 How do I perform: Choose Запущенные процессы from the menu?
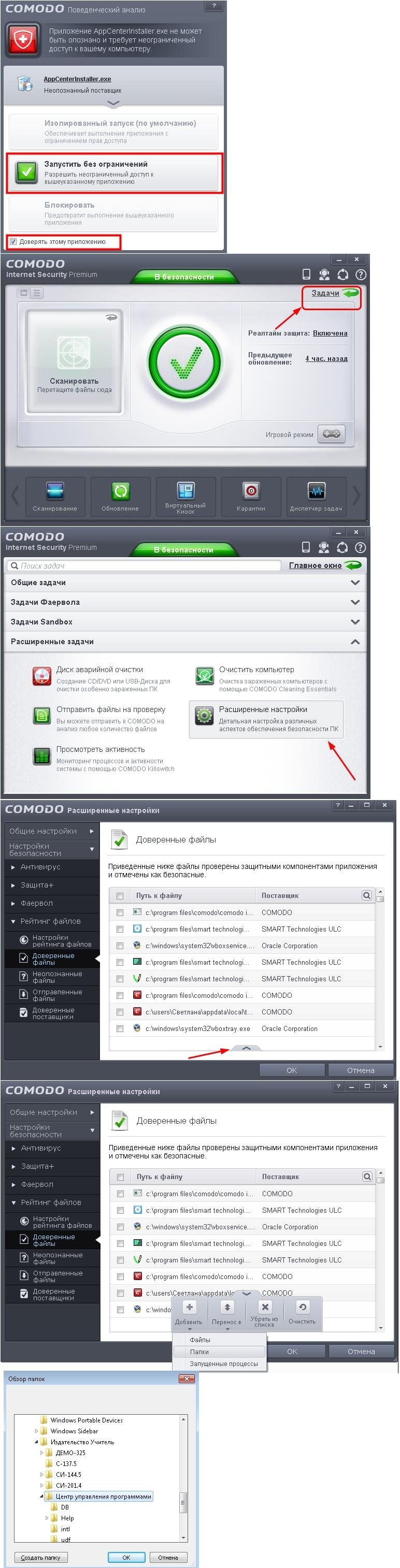(223, 1364)
